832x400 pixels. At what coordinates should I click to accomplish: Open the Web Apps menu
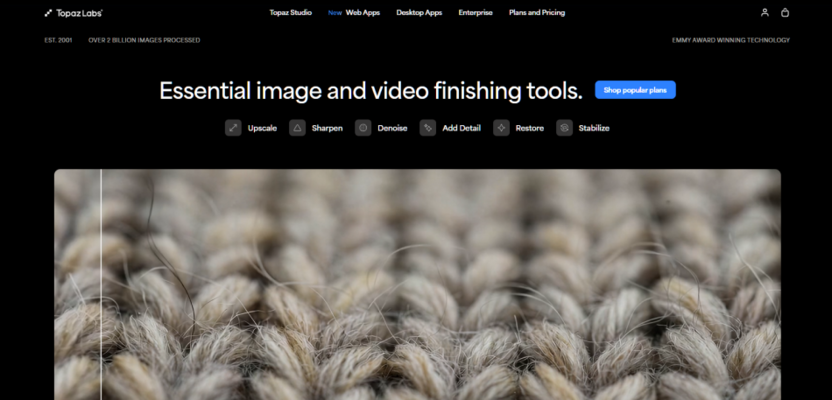coord(363,13)
